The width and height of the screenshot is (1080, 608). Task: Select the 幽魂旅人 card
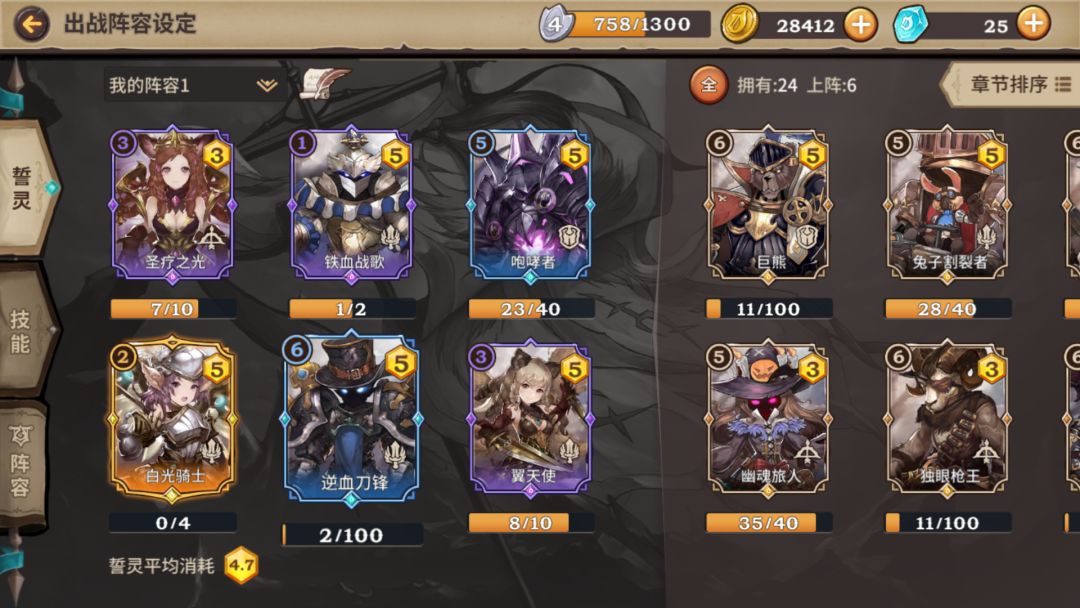[x=767, y=419]
